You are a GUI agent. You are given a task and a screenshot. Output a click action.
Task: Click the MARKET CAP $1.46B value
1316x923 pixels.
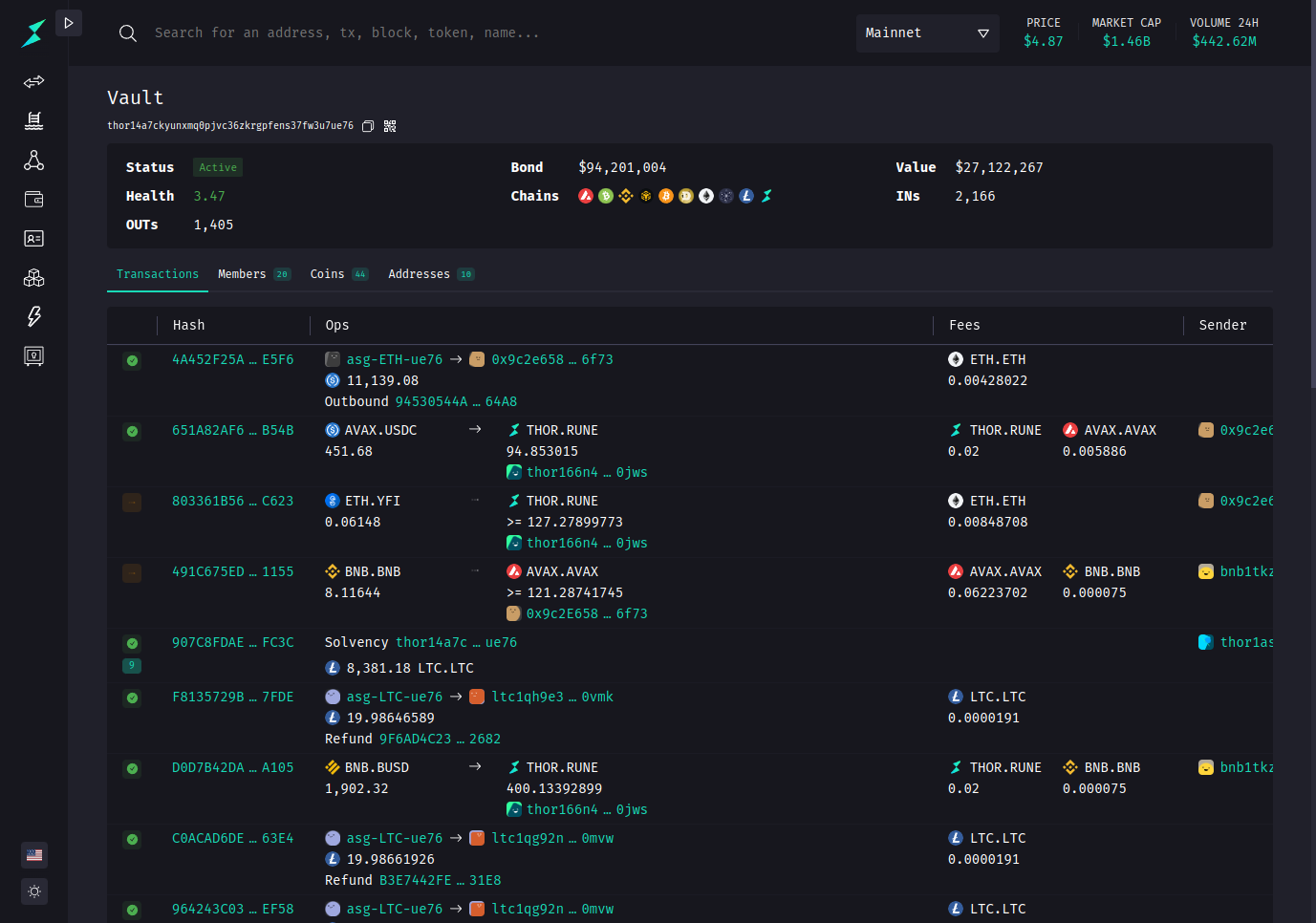(1126, 41)
